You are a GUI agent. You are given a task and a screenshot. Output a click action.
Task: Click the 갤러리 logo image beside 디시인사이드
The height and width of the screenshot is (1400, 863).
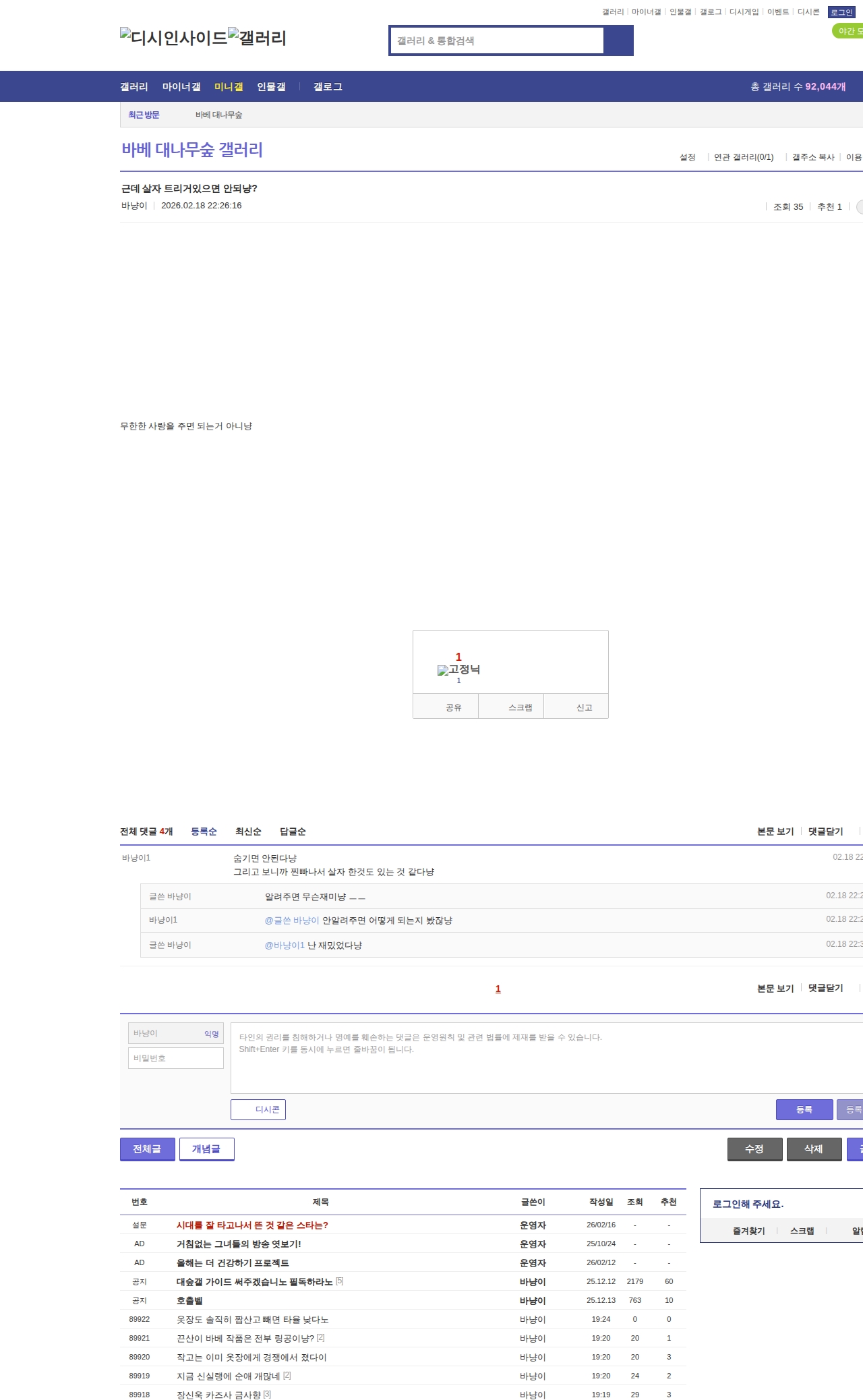pyautogui.click(x=257, y=38)
